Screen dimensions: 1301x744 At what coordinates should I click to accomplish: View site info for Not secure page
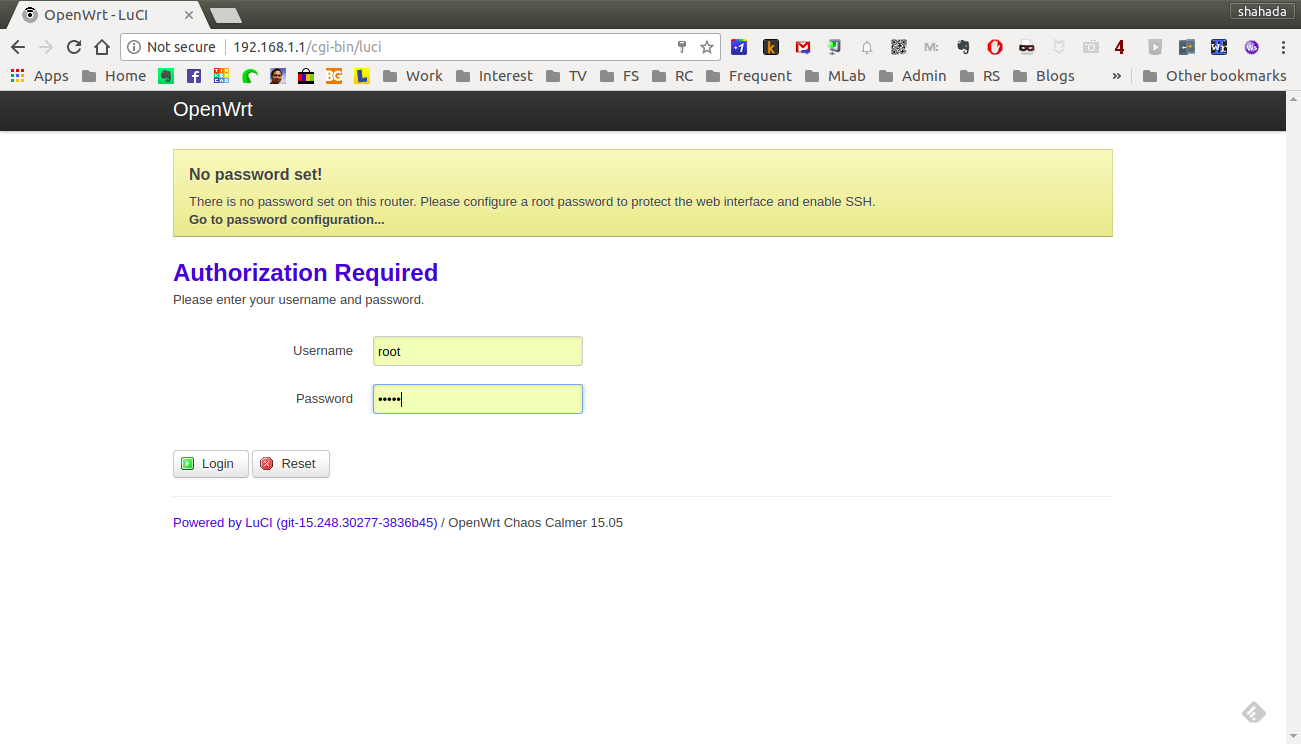[x=171, y=47]
